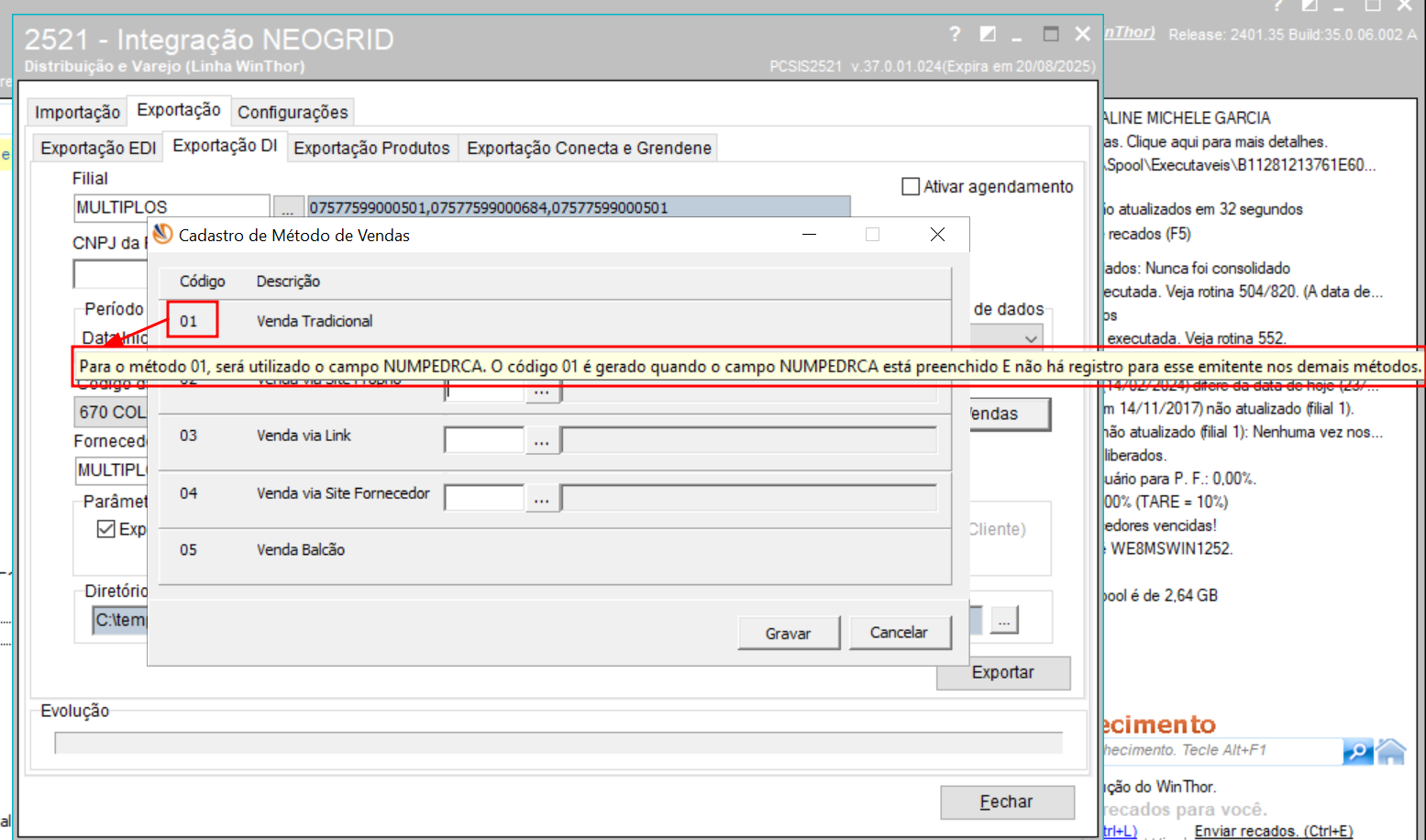The width and height of the screenshot is (1426, 840).
Task: Click the Evolução progress bar
Action: point(558,743)
